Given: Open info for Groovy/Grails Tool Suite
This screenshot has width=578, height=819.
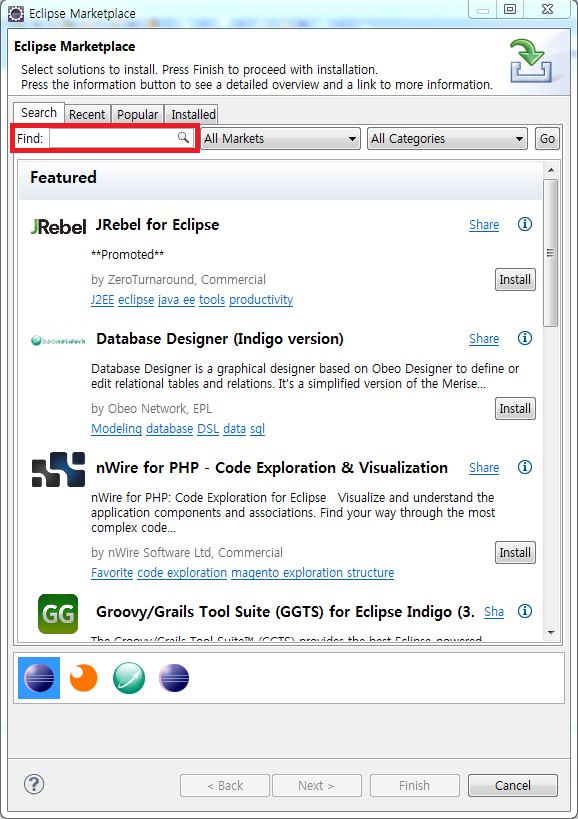Looking at the screenshot, I should 525,611.
